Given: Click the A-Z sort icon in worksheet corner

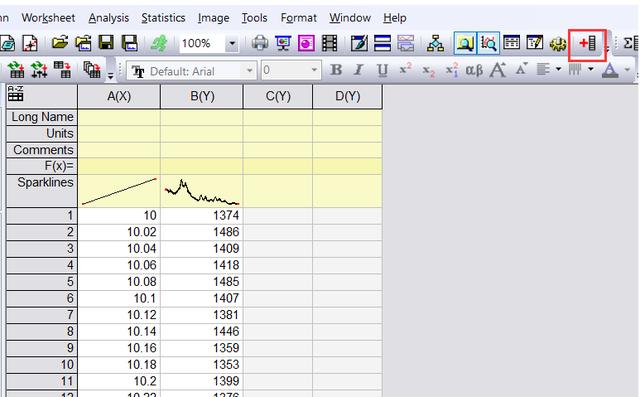Looking at the screenshot, I should pos(16,93).
